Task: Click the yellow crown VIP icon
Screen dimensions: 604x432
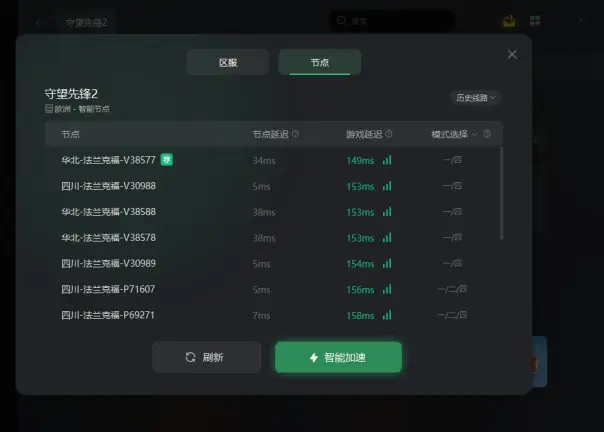Action: coord(509,21)
